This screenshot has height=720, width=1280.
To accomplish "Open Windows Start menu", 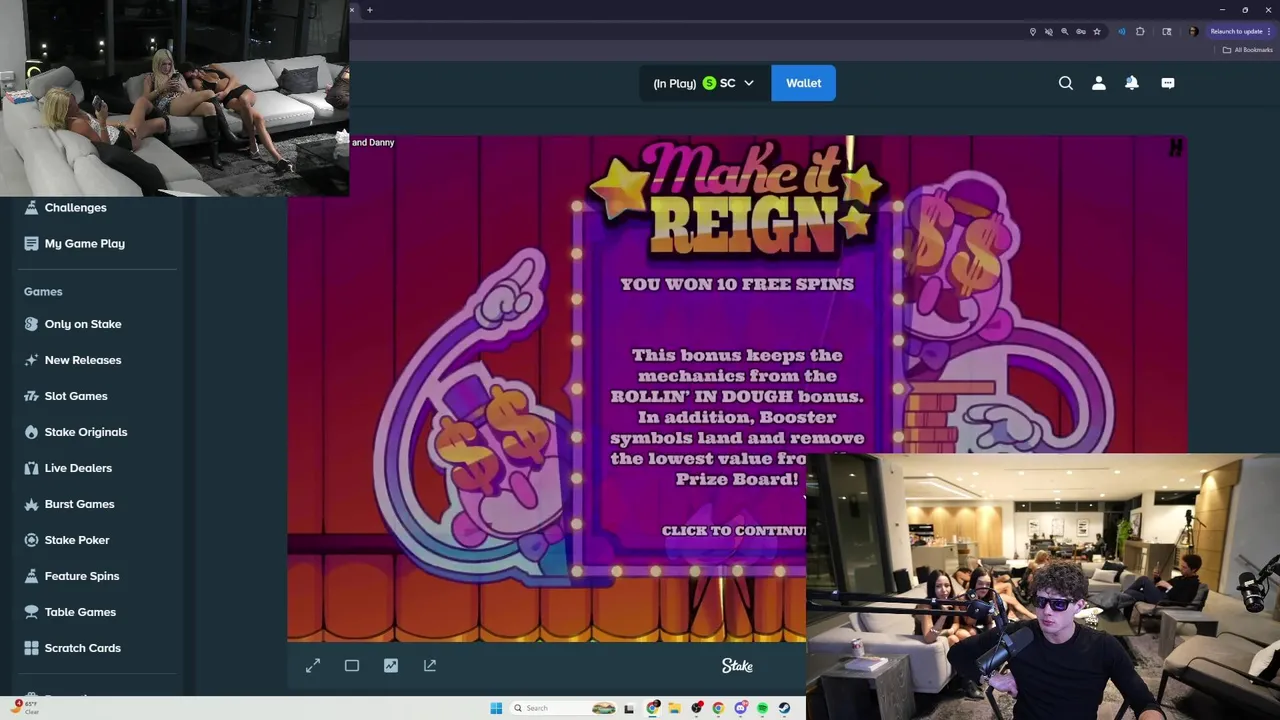I will pos(496,708).
